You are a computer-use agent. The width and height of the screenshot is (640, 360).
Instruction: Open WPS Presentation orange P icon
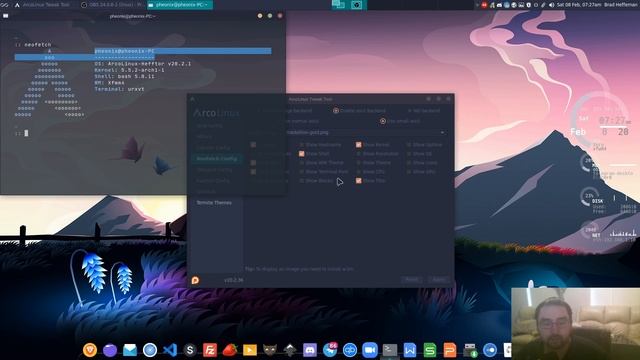[x=450, y=350]
